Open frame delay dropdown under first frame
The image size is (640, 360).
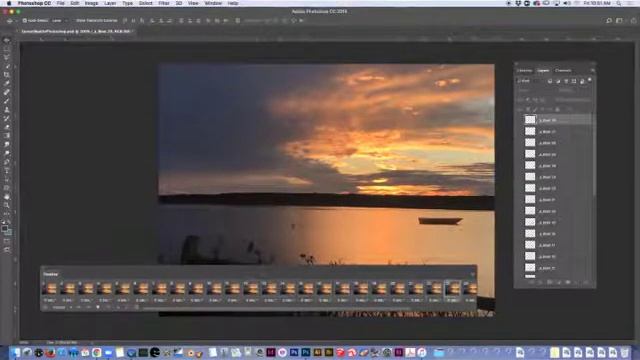click(50, 300)
